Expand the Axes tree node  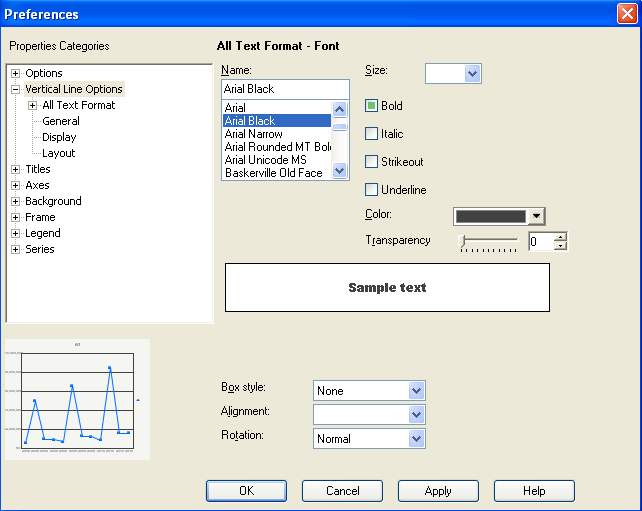pyautogui.click(x=16, y=185)
